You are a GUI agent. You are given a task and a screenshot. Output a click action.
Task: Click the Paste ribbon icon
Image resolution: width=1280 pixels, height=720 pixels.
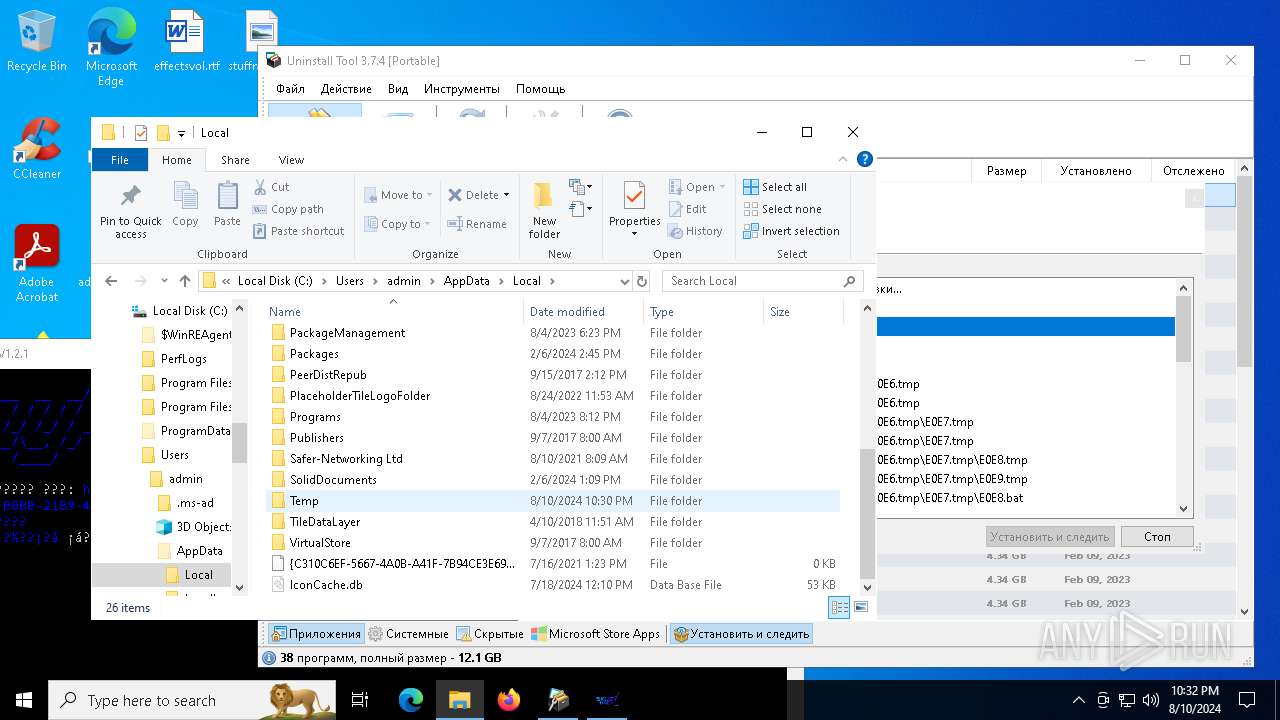[227, 196]
